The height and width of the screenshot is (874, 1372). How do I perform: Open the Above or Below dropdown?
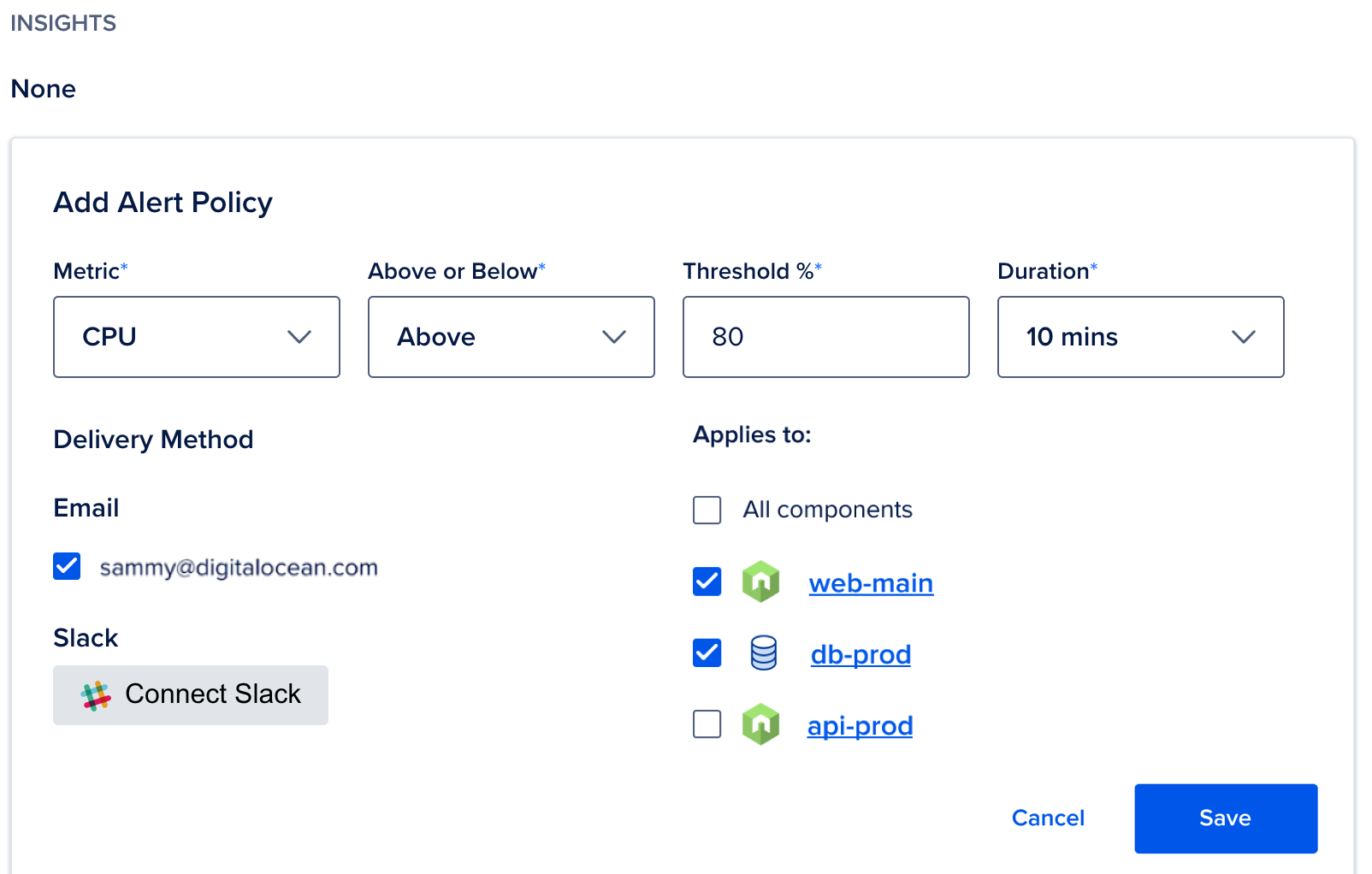pyautogui.click(x=512, y=337)
